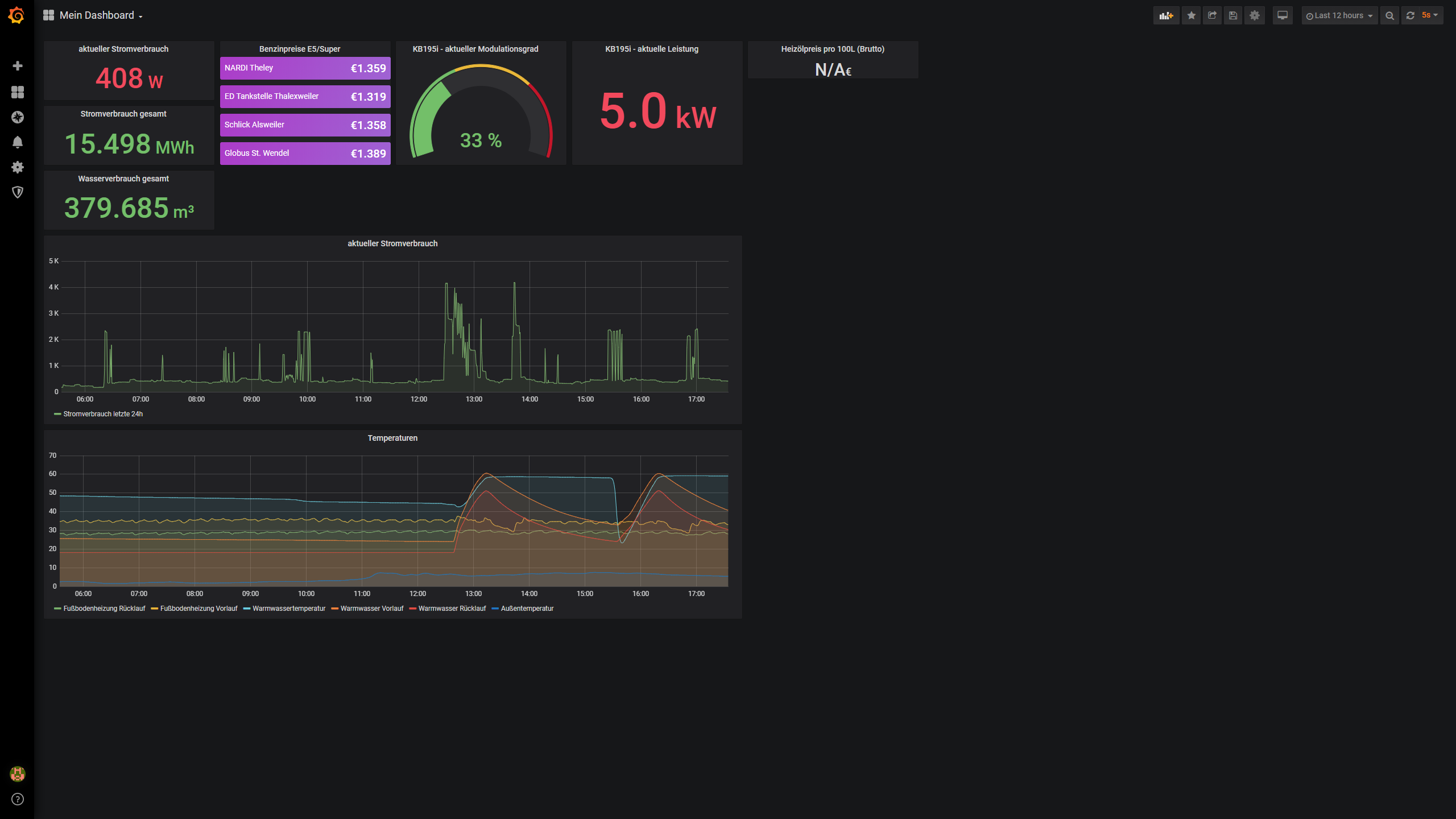The image size is (1456, 819).
Task: Click the Schlick Alsweiler price bar
Action: coord(305,125)
